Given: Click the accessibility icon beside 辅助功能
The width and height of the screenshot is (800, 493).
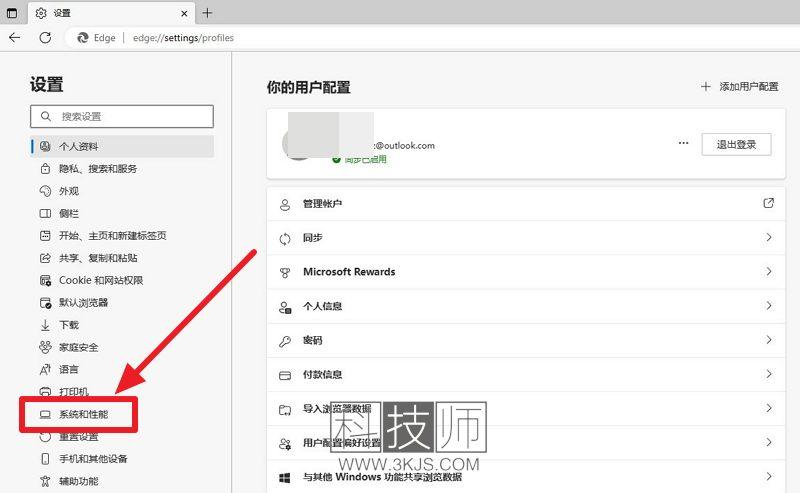Looking at the screenshot, I should click(45, 481).
